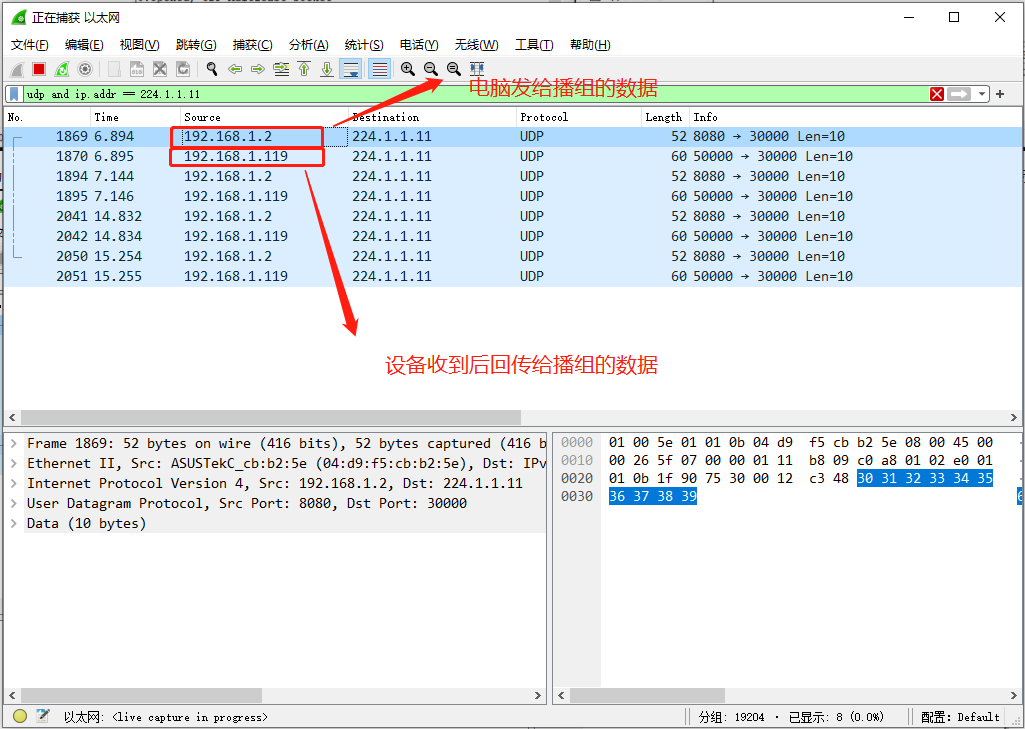
Task: Zoom out the packet text
Action: pyautogui.click(x=431, y=69)
